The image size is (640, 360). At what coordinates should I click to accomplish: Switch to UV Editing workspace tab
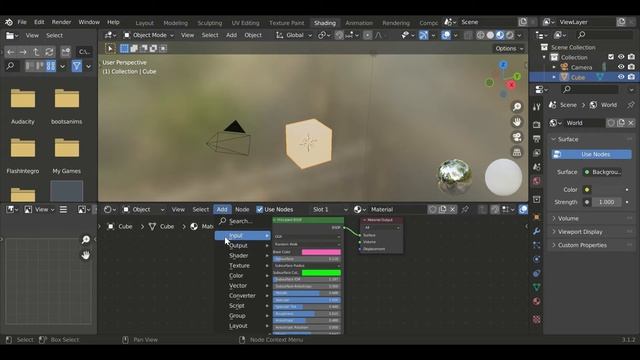245,23
